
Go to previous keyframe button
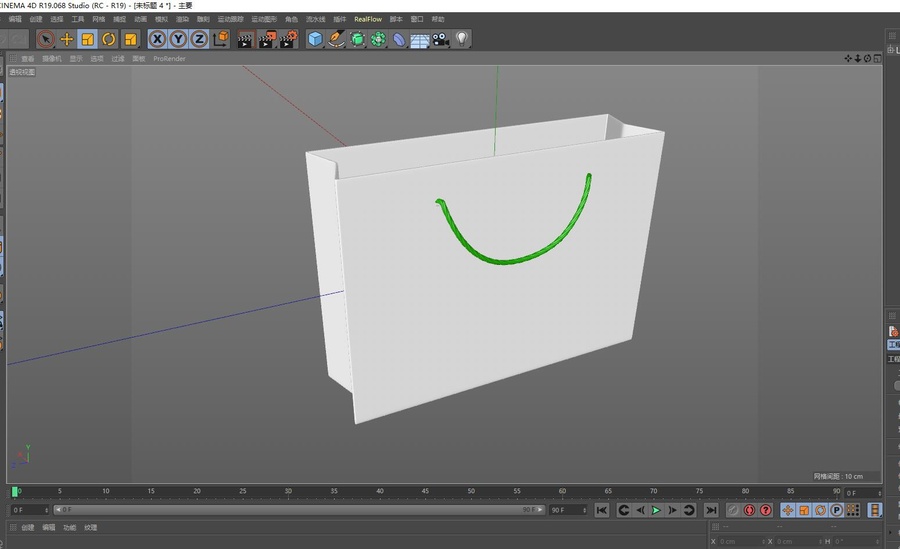pyautogui.click(x=624, y=510)
